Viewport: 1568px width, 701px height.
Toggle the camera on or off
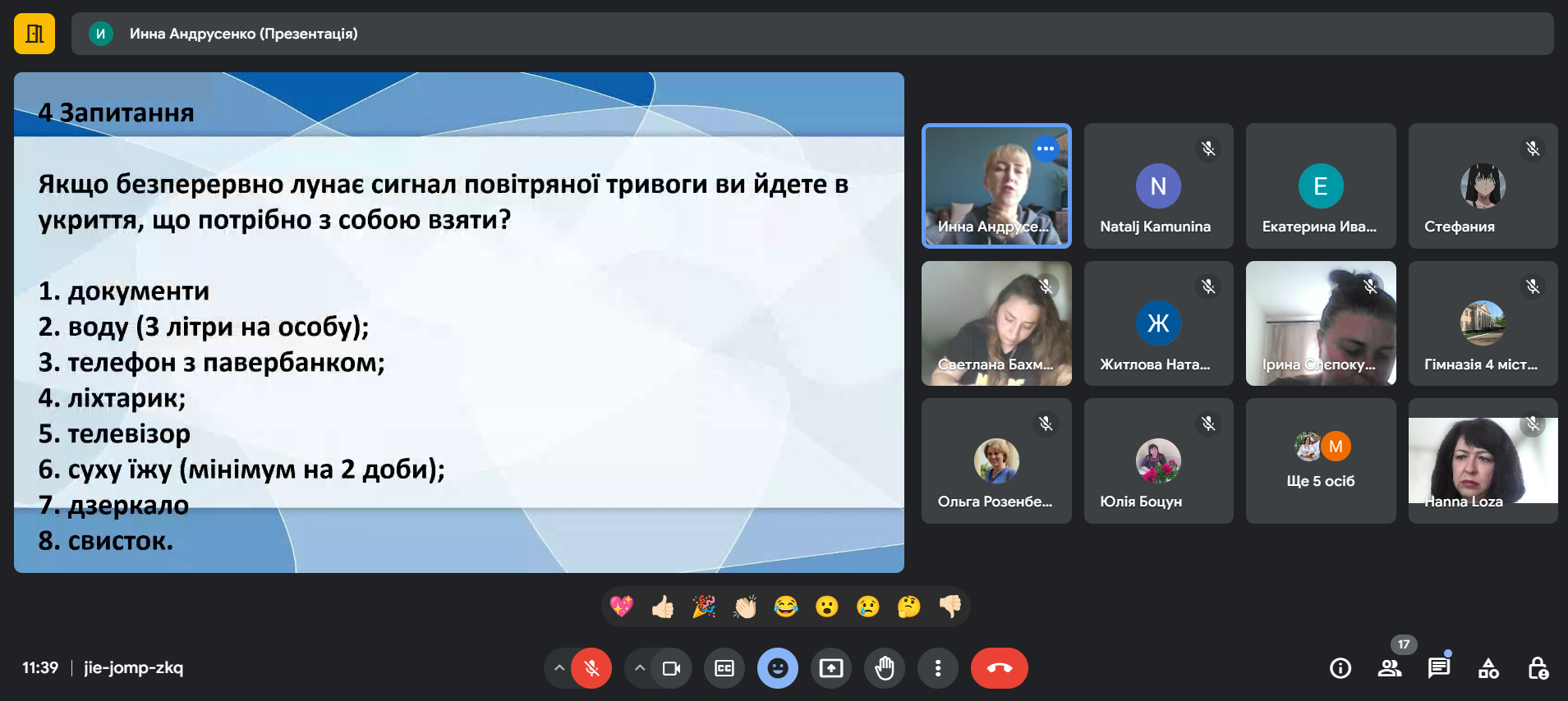[672, 668]
